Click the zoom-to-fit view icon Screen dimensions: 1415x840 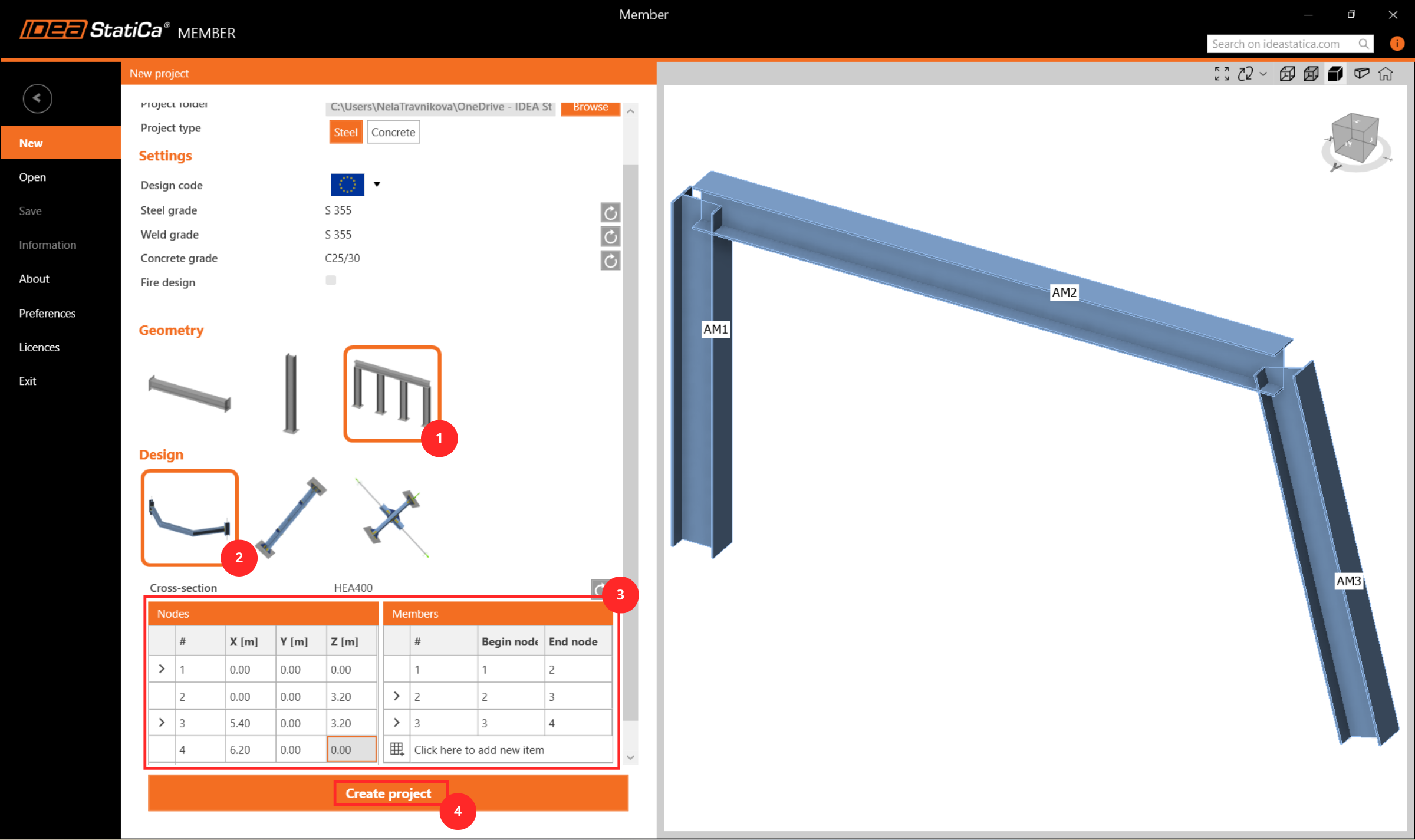click(1222, 74)
